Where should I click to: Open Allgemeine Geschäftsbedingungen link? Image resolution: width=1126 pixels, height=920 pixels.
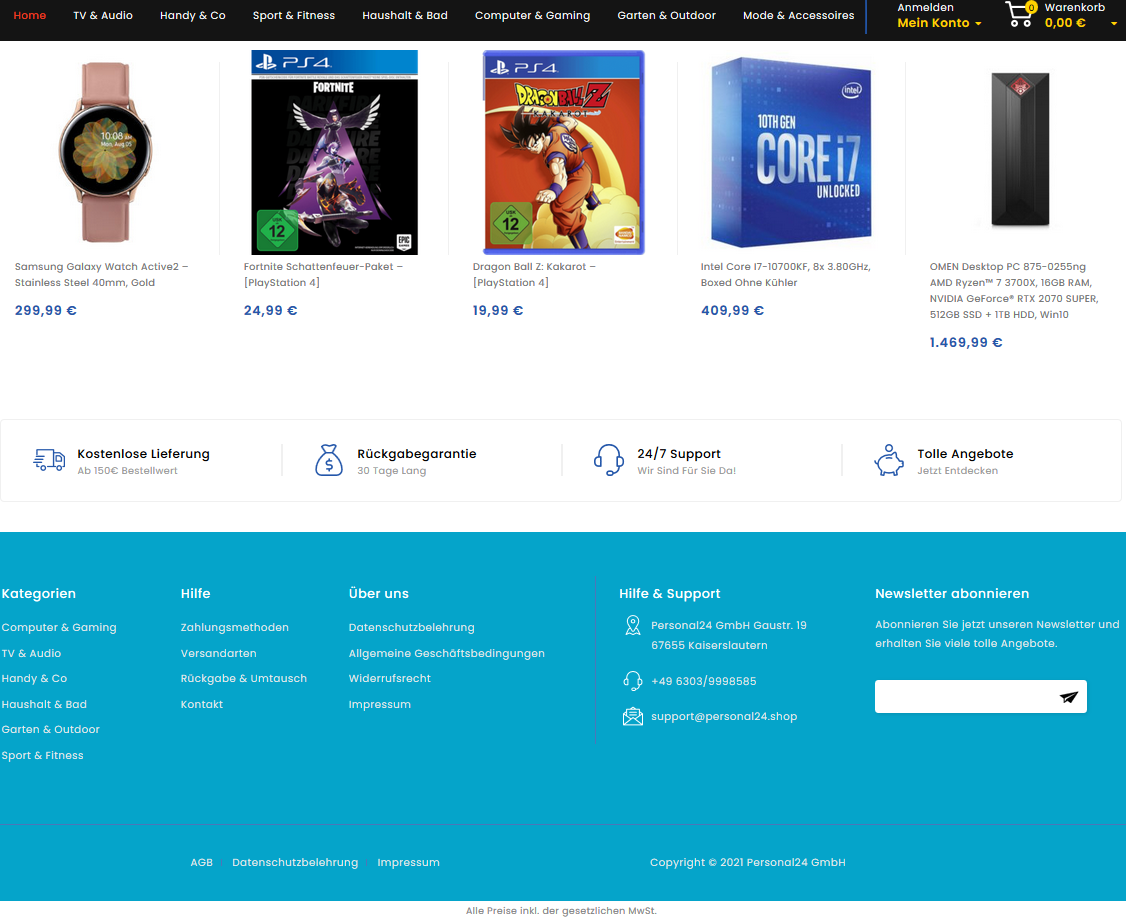tap(447, 653)
